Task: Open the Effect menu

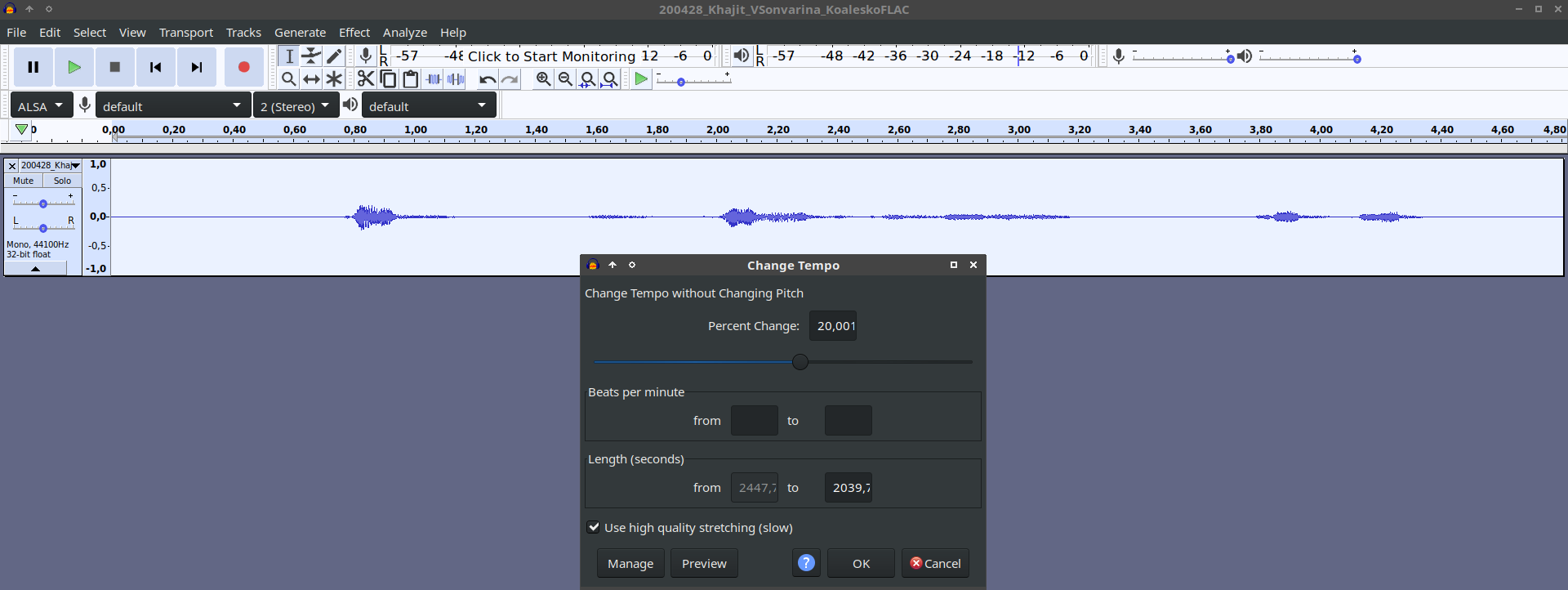Action: coord(354,33)
